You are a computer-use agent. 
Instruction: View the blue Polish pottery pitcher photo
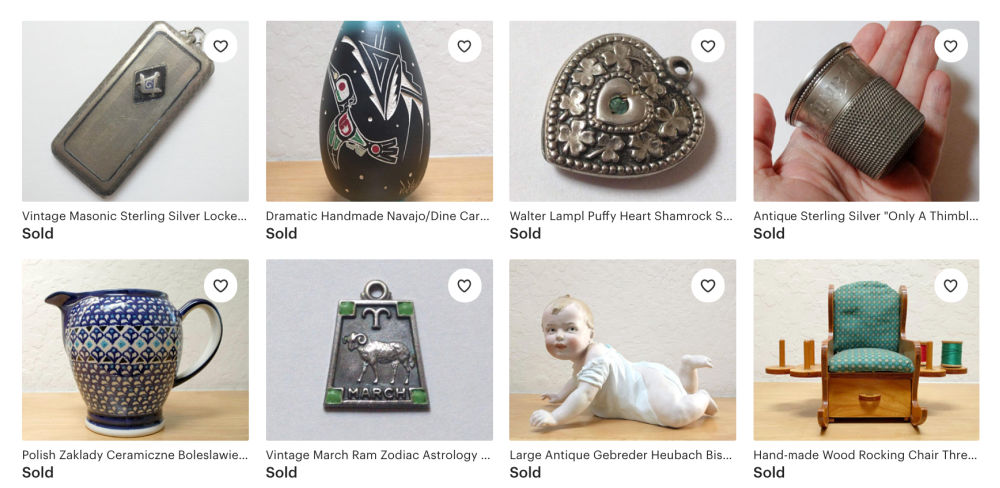pyautogui.click(x=135, y=350)
